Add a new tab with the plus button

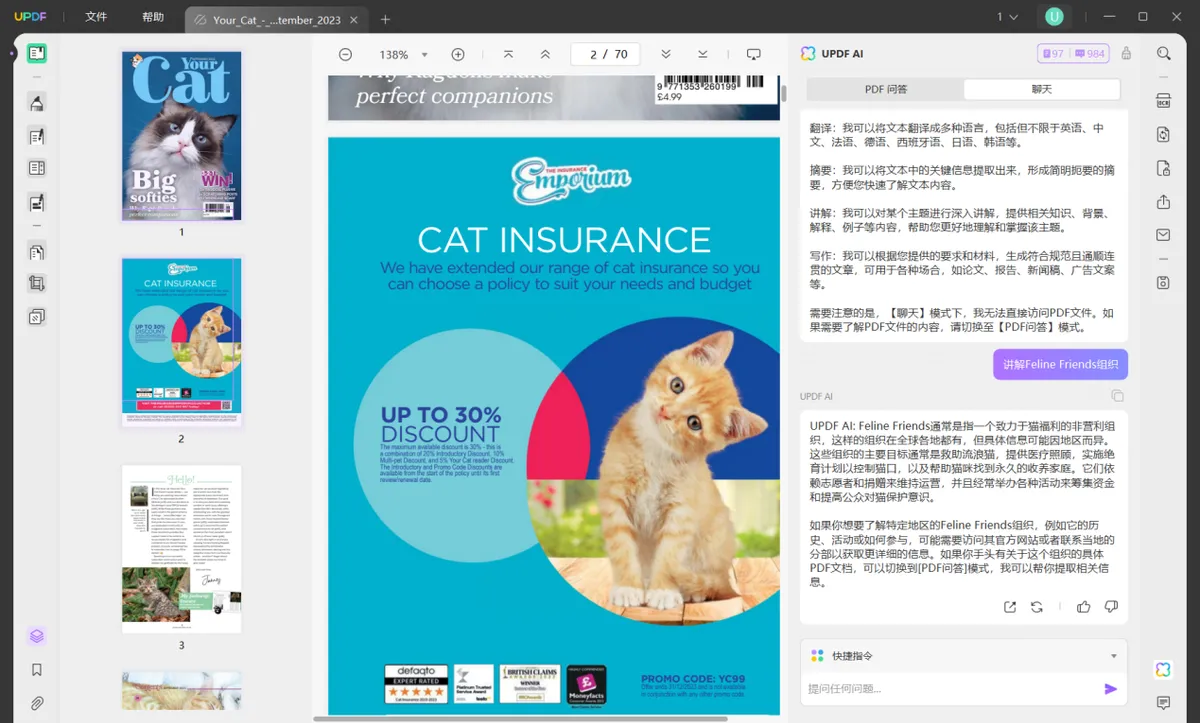pyautogui.click(x=385, y=19)
